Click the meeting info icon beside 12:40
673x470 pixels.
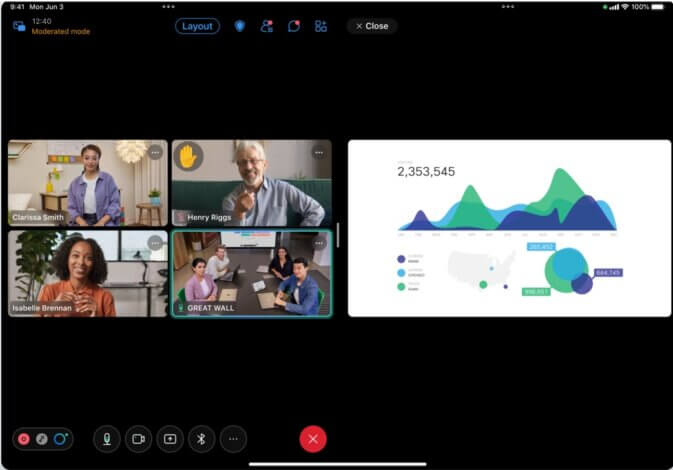[x=19, y=26]
